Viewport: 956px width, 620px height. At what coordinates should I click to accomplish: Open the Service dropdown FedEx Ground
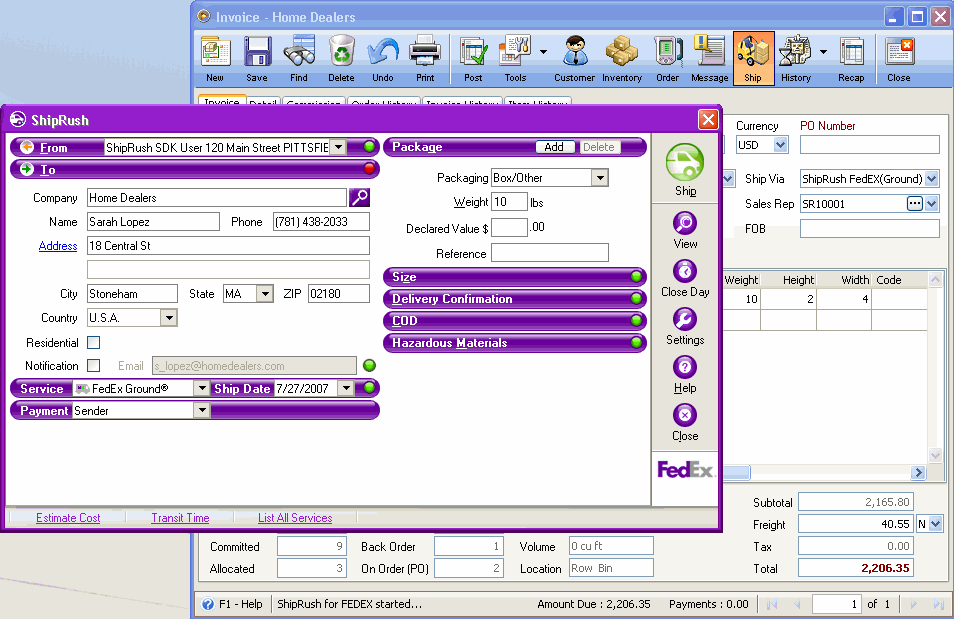(x=201, y=388)
